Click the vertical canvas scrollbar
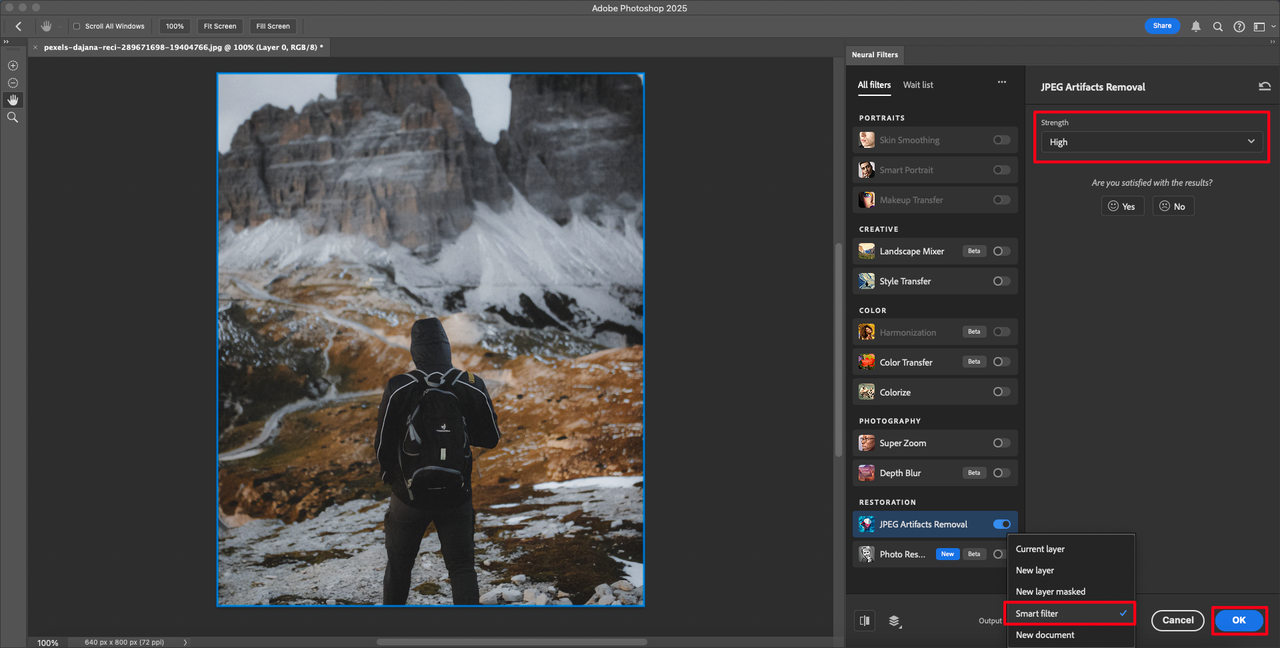The width and height of the screenshot is (1280, 648). click(x=836, y=348)
